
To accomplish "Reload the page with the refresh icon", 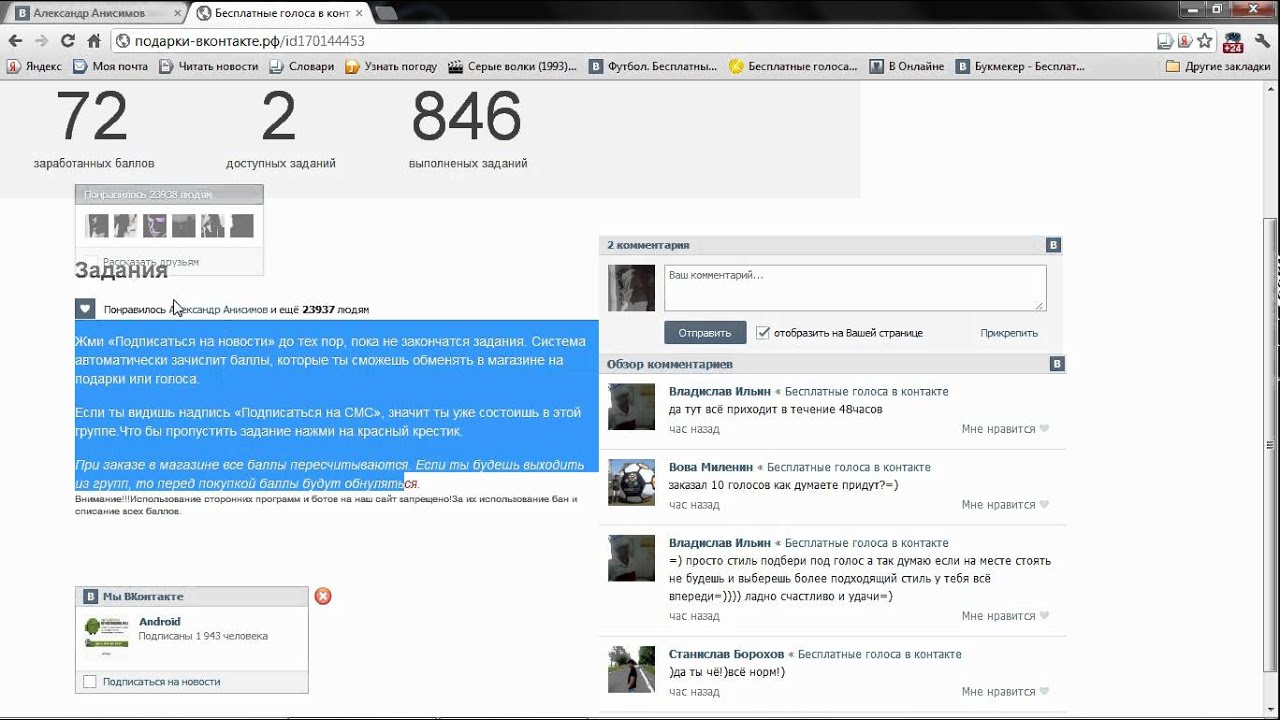I will pos(67,41).
